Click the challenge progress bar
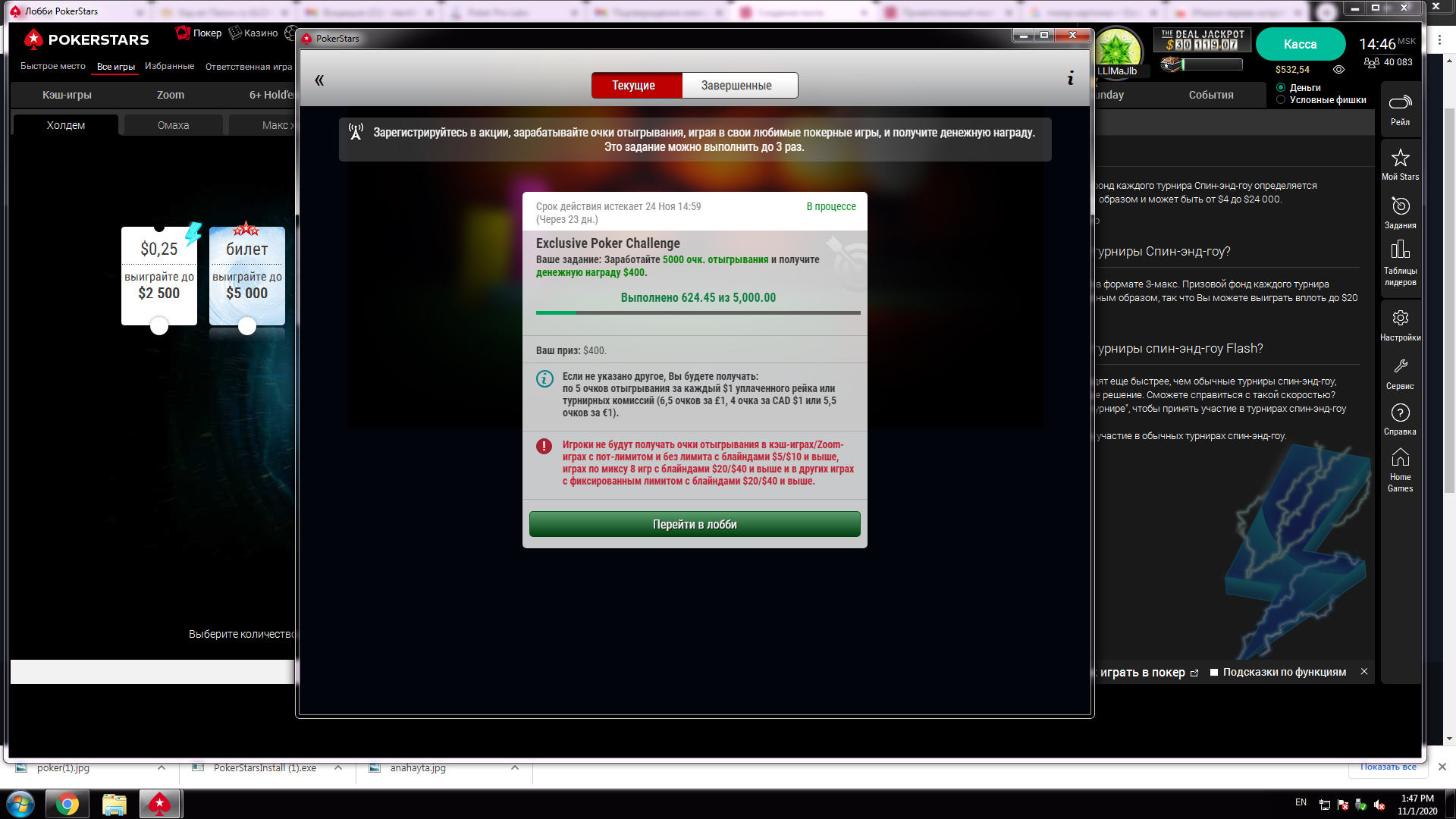Viewport: 1456px width, 819px height. (698, 312)
